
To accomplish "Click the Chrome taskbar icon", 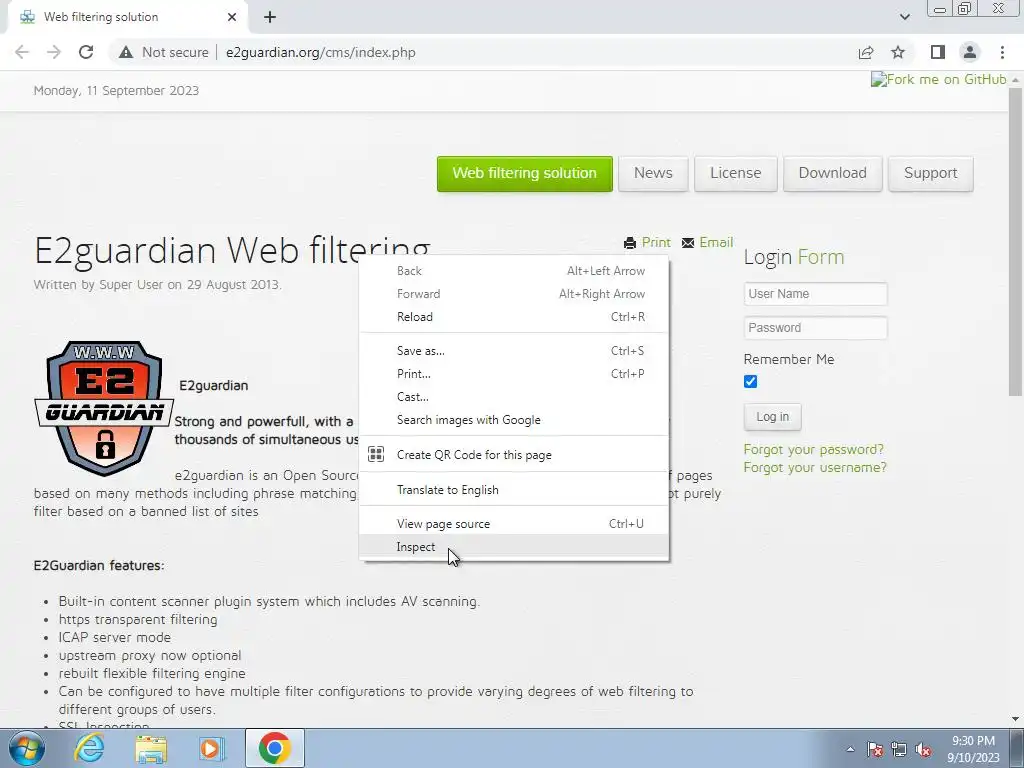I will pyautogui.click(x=275, y=748).
